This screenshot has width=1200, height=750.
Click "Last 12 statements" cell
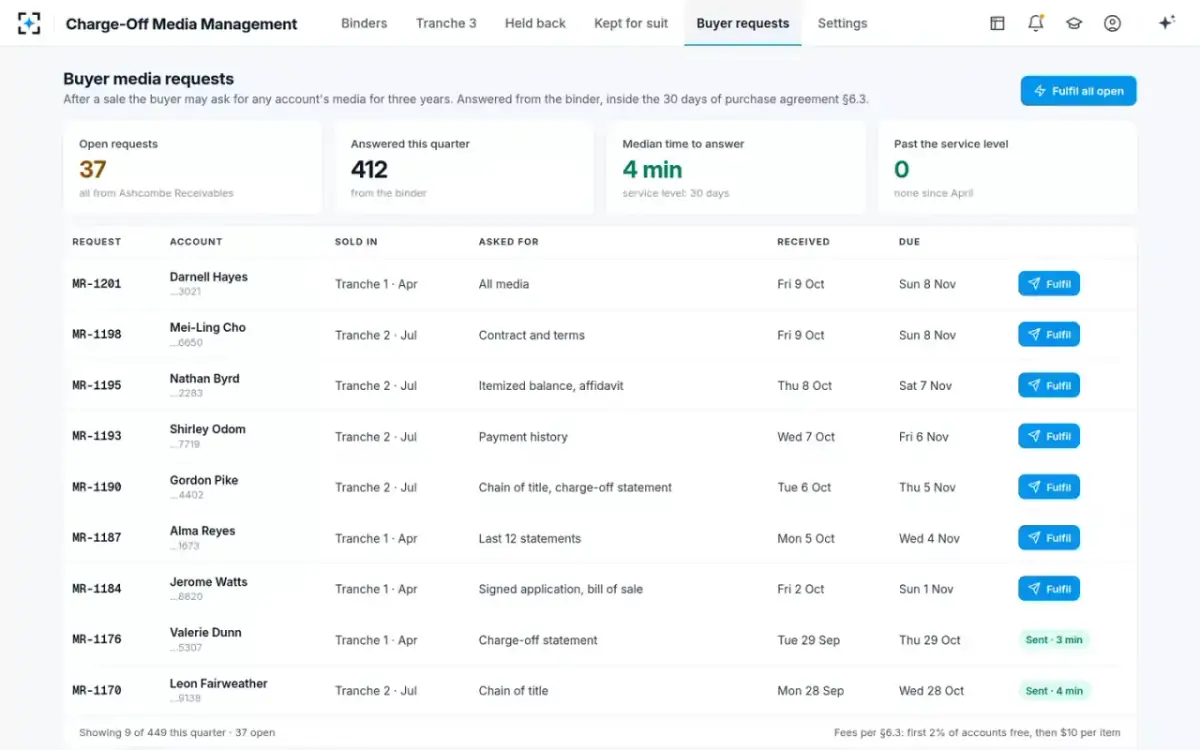click(530, 538)
